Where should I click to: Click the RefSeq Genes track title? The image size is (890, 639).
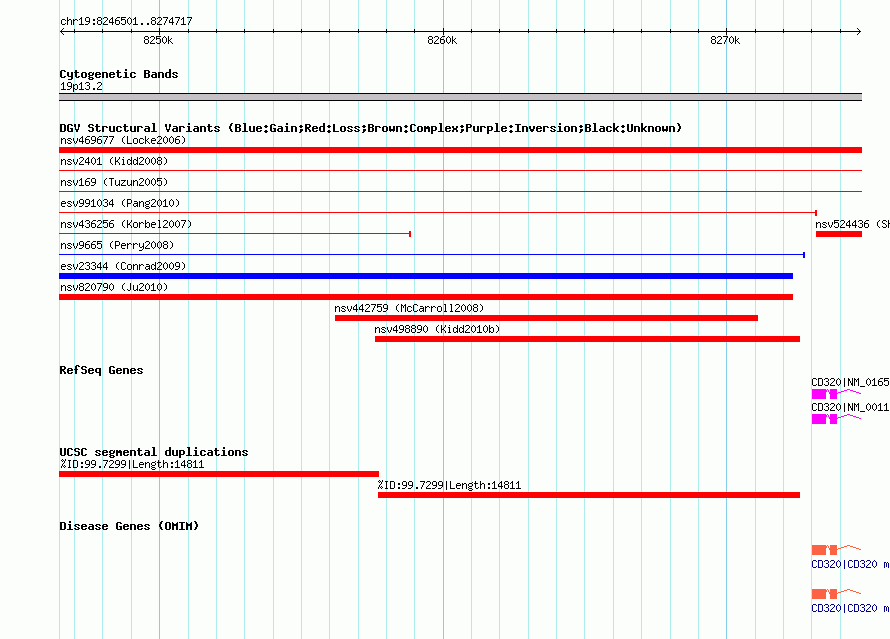click(101, 370)
